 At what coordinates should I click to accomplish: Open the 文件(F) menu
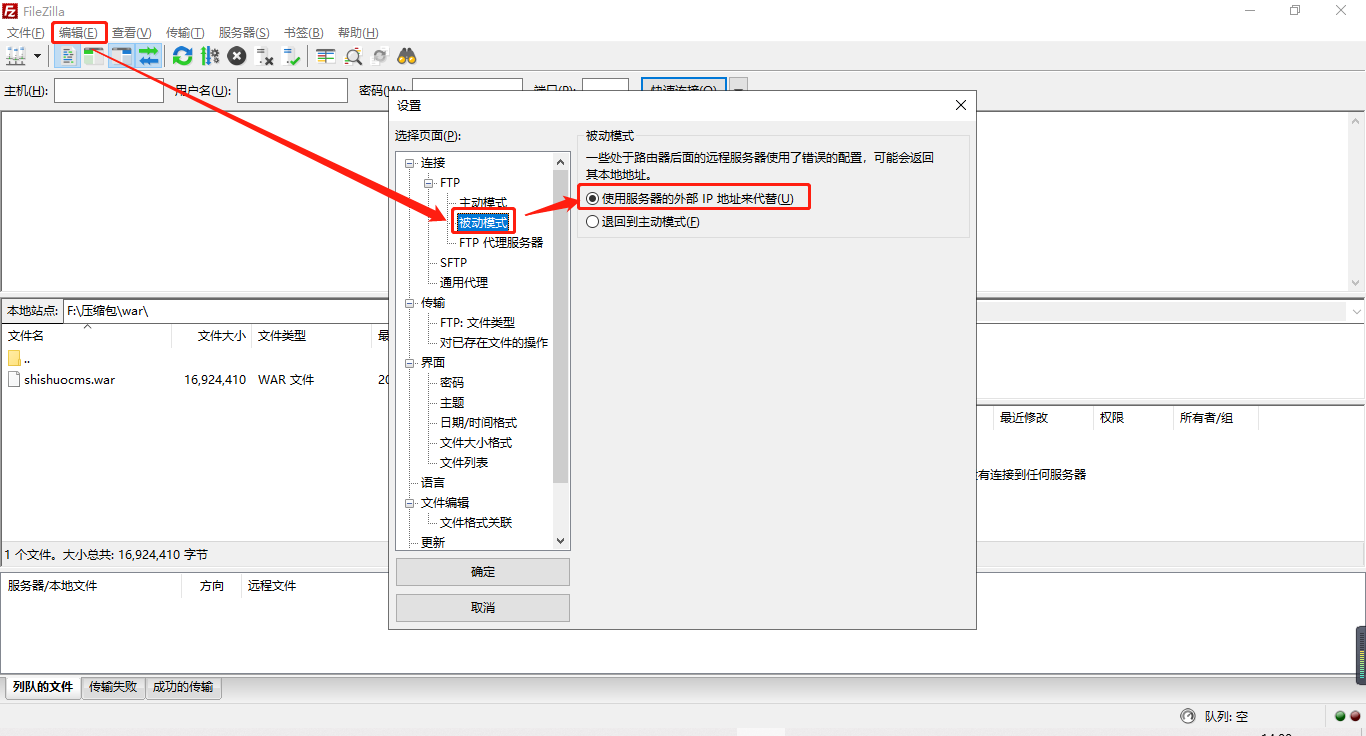(x=25, y=33)
